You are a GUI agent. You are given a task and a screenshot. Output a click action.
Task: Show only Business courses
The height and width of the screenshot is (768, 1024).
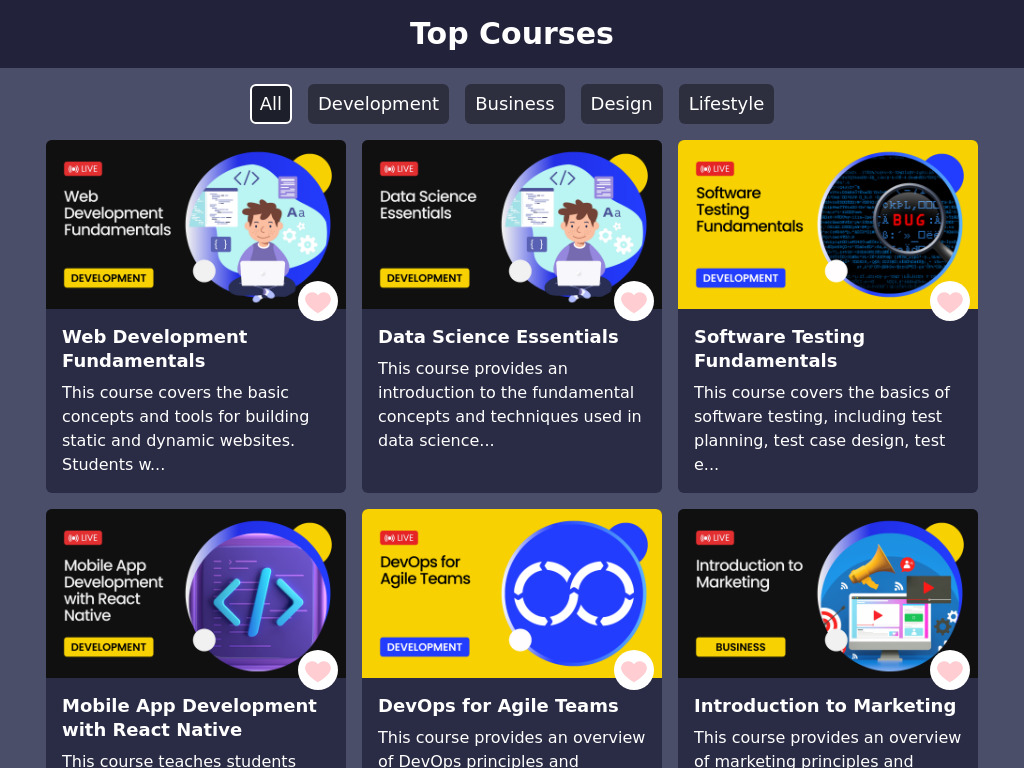(515, 104)
